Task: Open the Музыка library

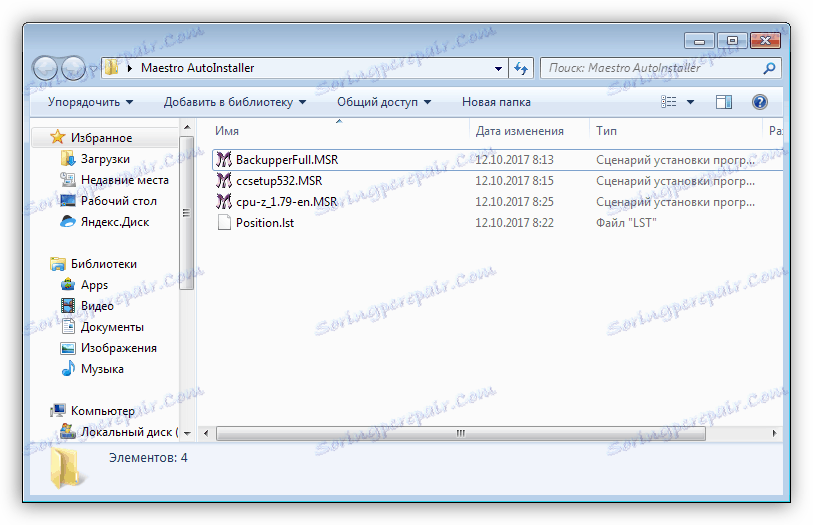Action: (102, 369)
